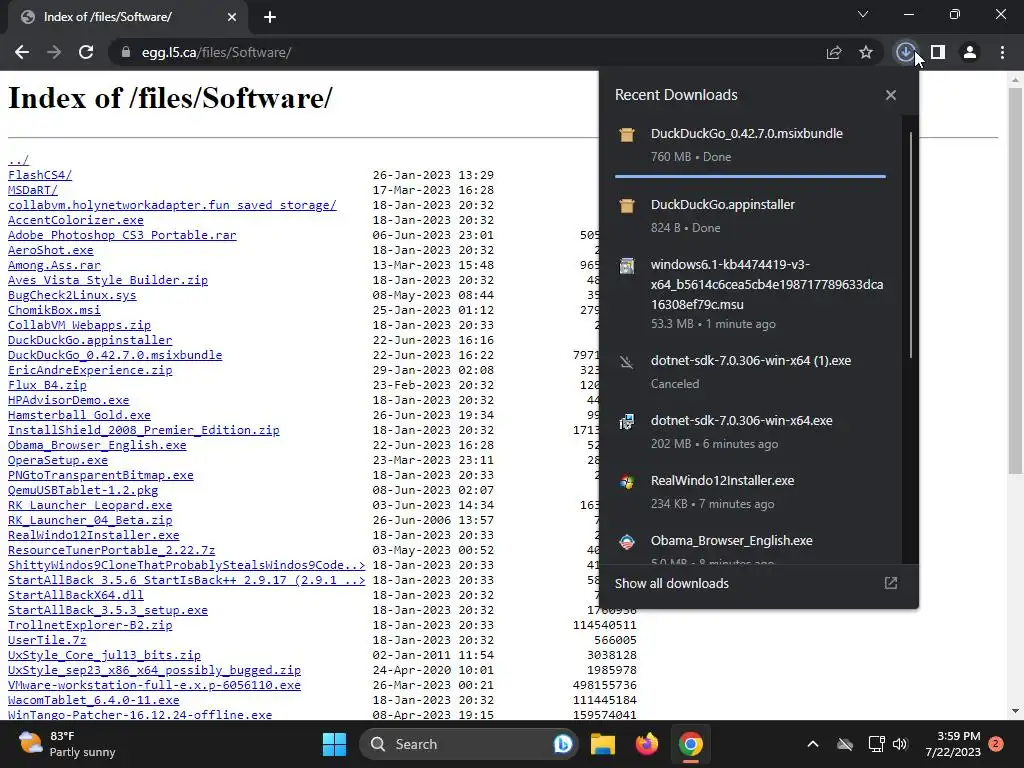Download ResourceTunerPortable_2.22.7z
This screenshot has width=1024, height=768.
pyautogui.click(x=111, y=551)
